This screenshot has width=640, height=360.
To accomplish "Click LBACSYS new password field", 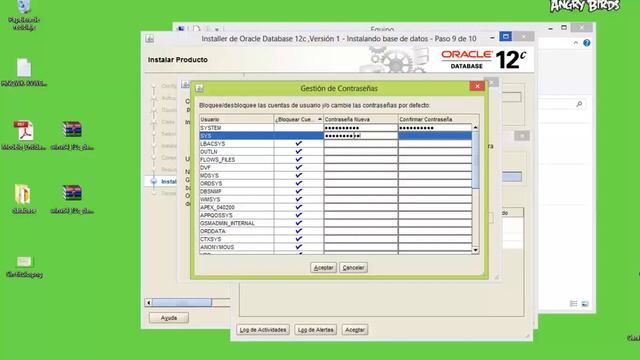I will pos(361,144).
